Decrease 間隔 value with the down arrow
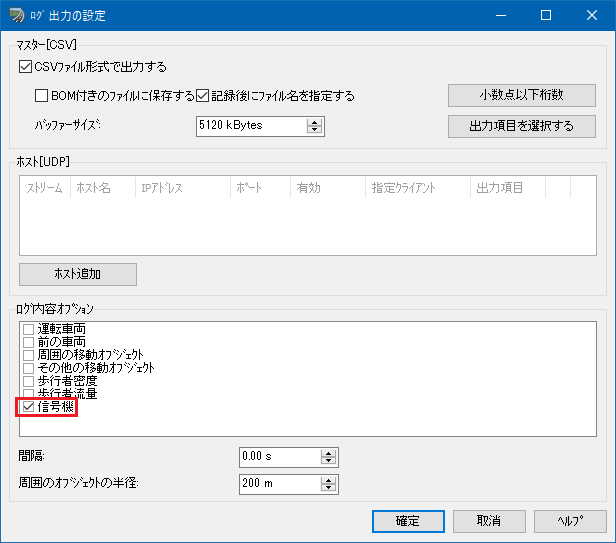 coord(328,461)
